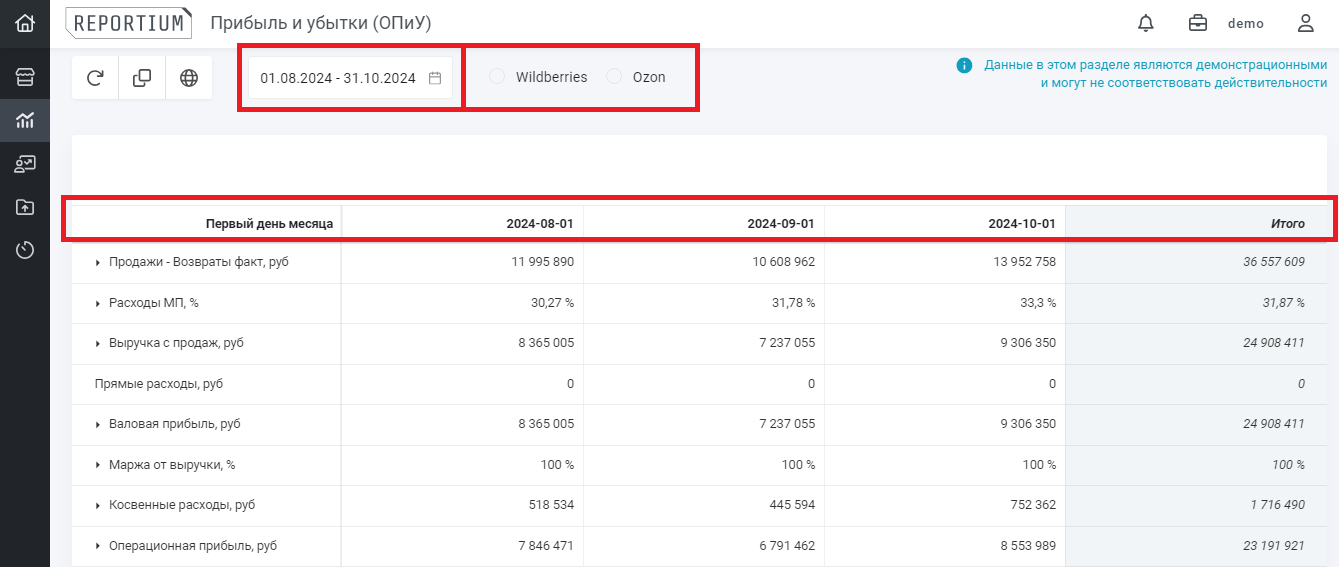Select the Ozon radio button
The image size is (1339, 567).
click(614, 77)
